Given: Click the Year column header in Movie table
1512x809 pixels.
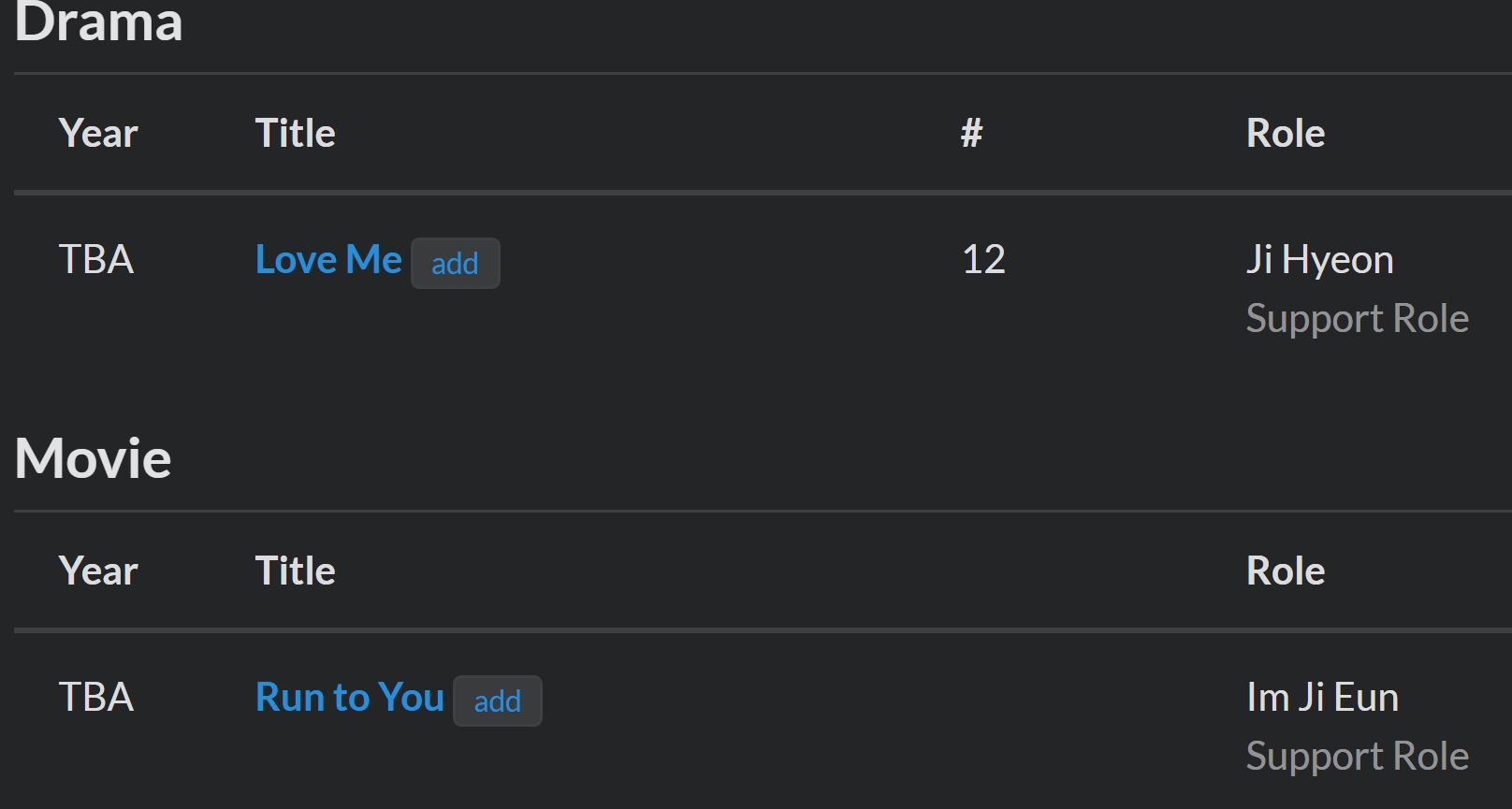Looking at the screenshot, I should 98,571.
